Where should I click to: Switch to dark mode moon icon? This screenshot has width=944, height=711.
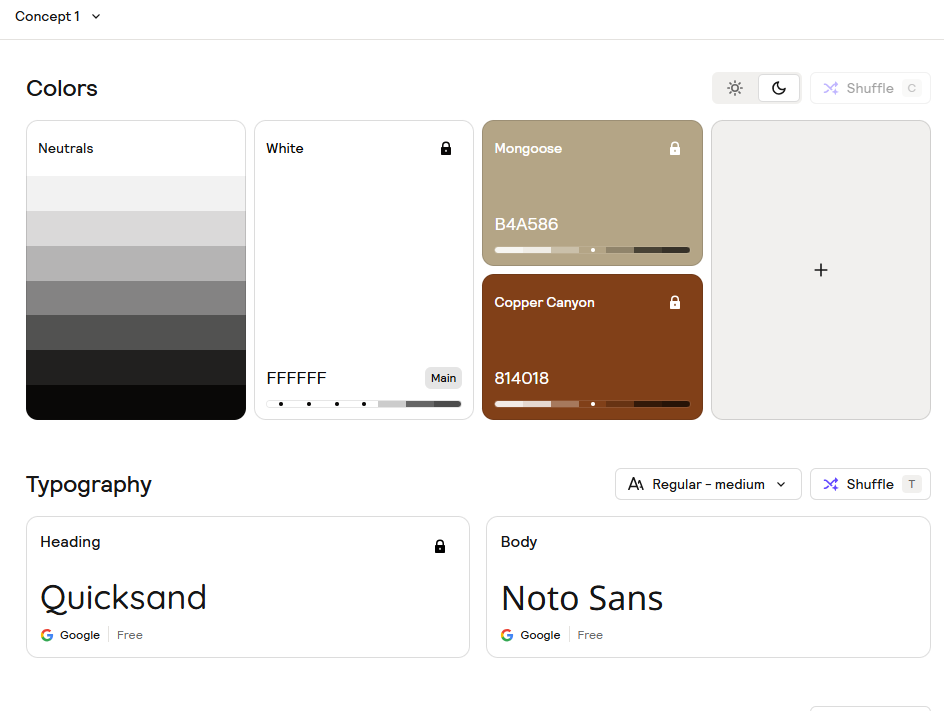(x=778, y=88)
